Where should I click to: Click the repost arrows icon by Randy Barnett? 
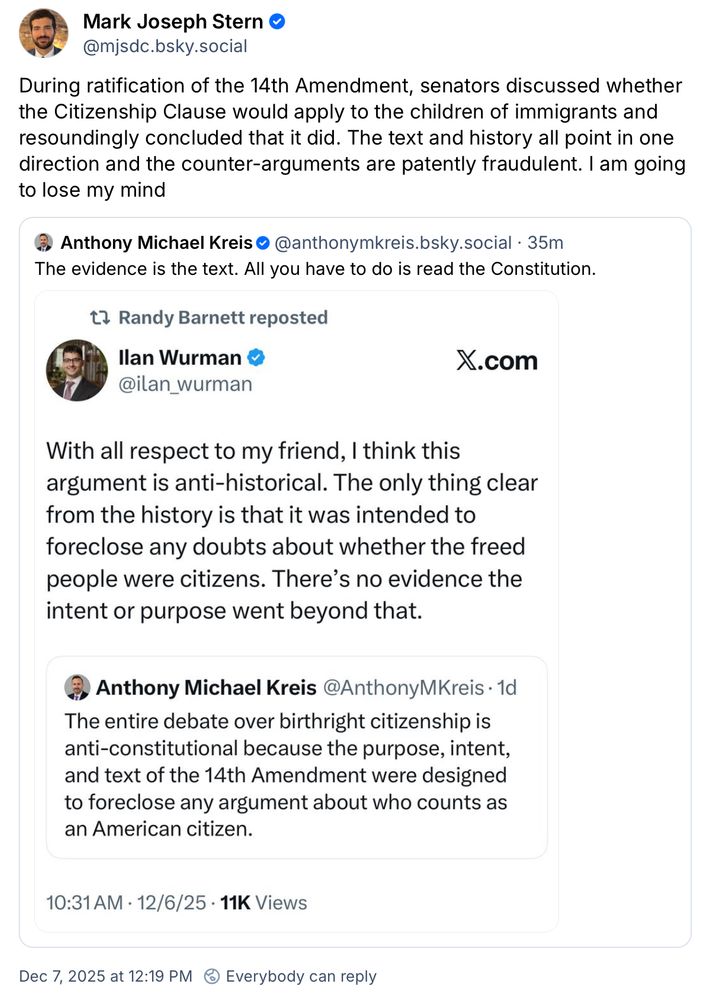coord(100,317)
